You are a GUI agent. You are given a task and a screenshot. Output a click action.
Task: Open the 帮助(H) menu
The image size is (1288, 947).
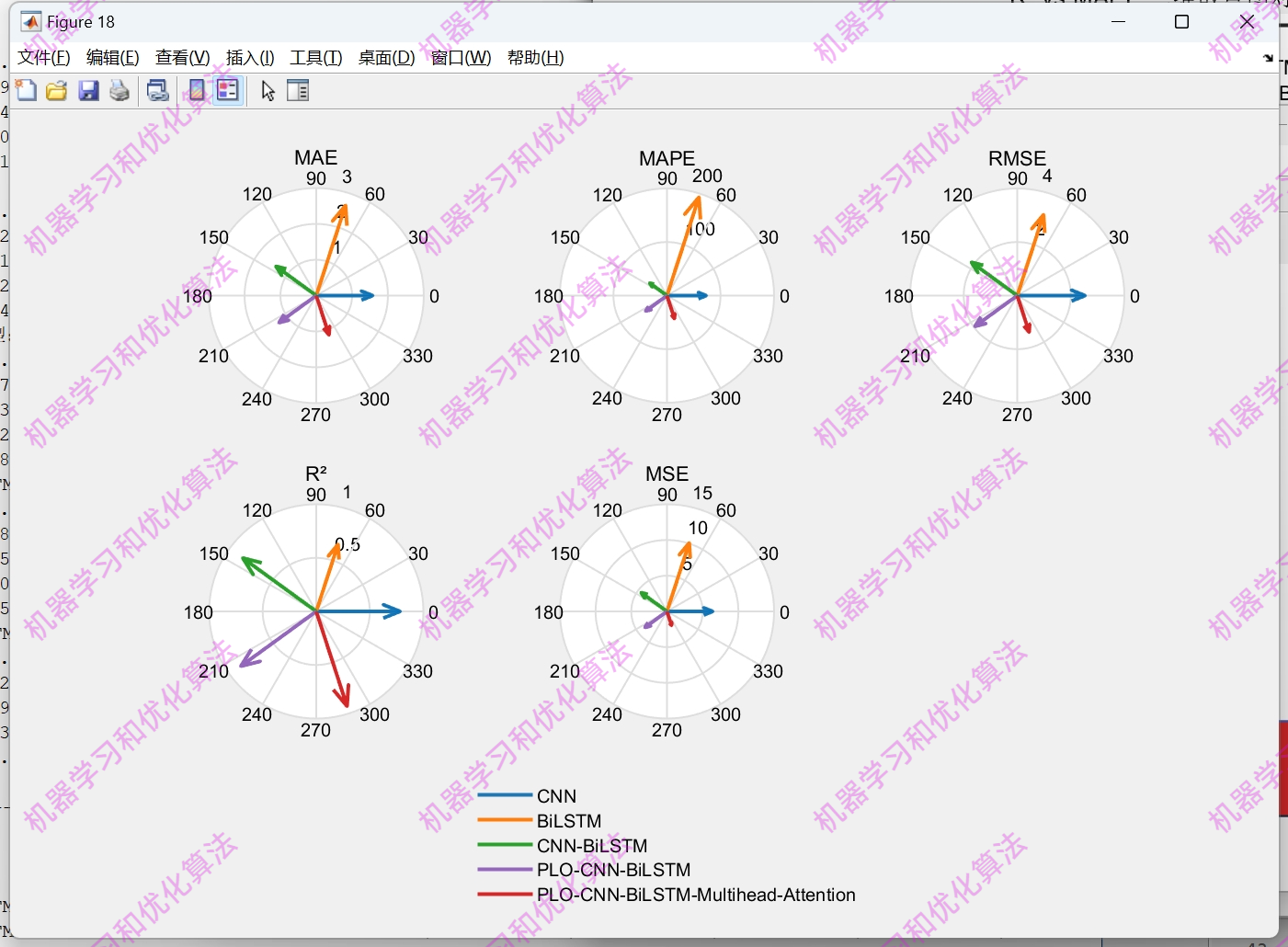[536, 58]
